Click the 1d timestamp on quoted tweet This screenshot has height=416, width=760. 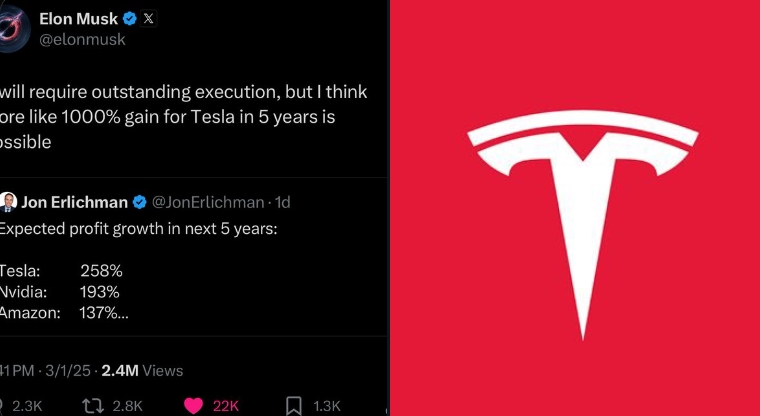(282, 202)
